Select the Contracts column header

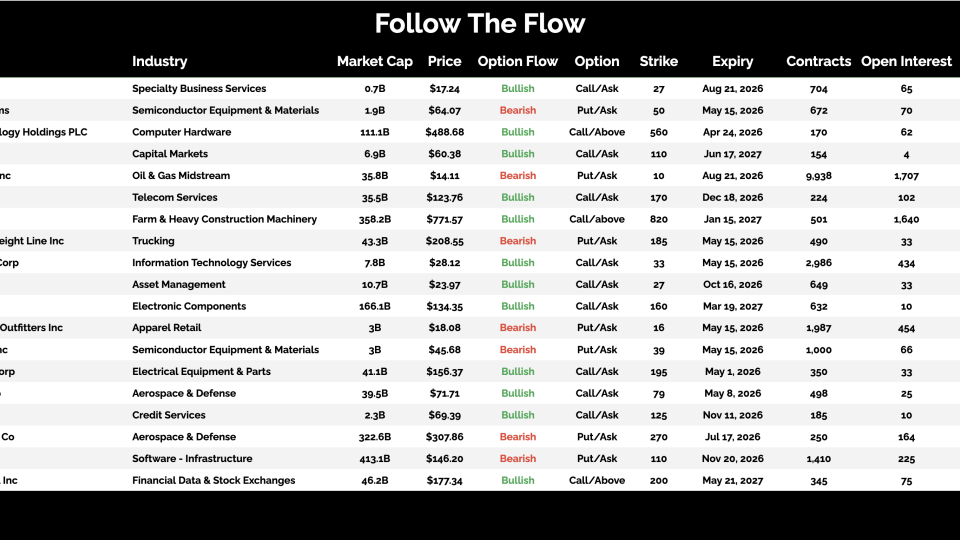[x=819, y=61]
